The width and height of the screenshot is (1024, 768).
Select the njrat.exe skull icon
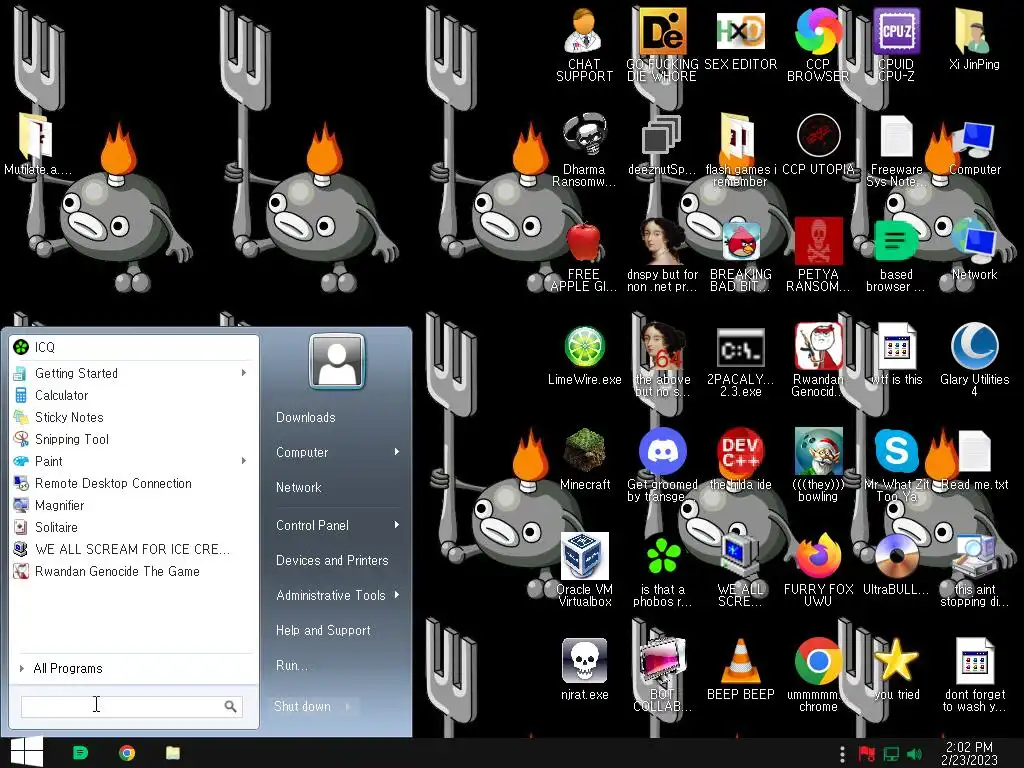coord(584,670)
